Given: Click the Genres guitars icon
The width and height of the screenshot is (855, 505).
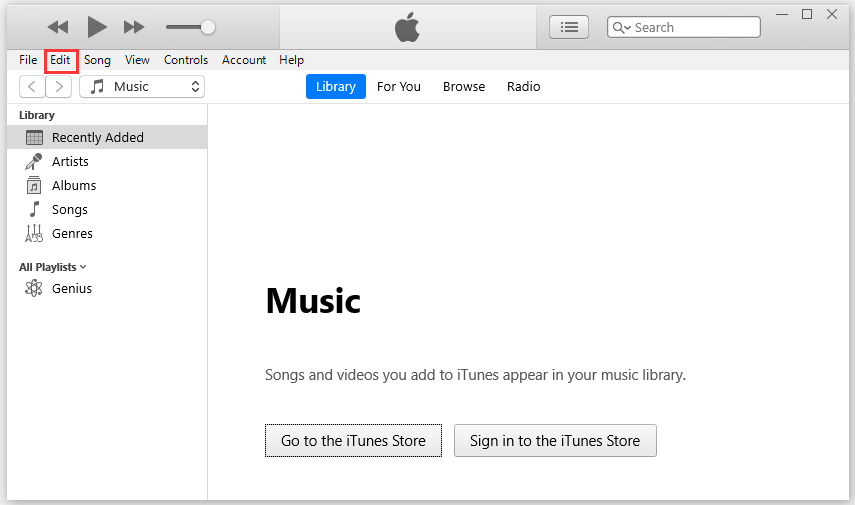Looking at the screenshot, I should pyautogui.click(x=34, y=233).
